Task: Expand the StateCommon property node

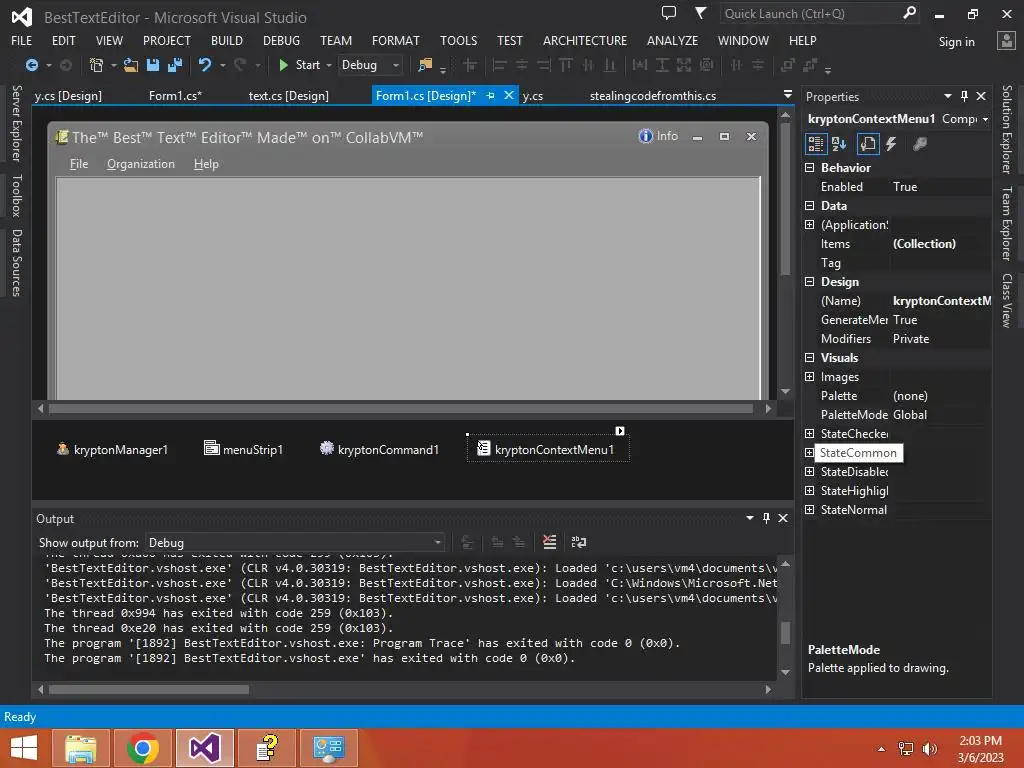Action: tap(810, 453)
